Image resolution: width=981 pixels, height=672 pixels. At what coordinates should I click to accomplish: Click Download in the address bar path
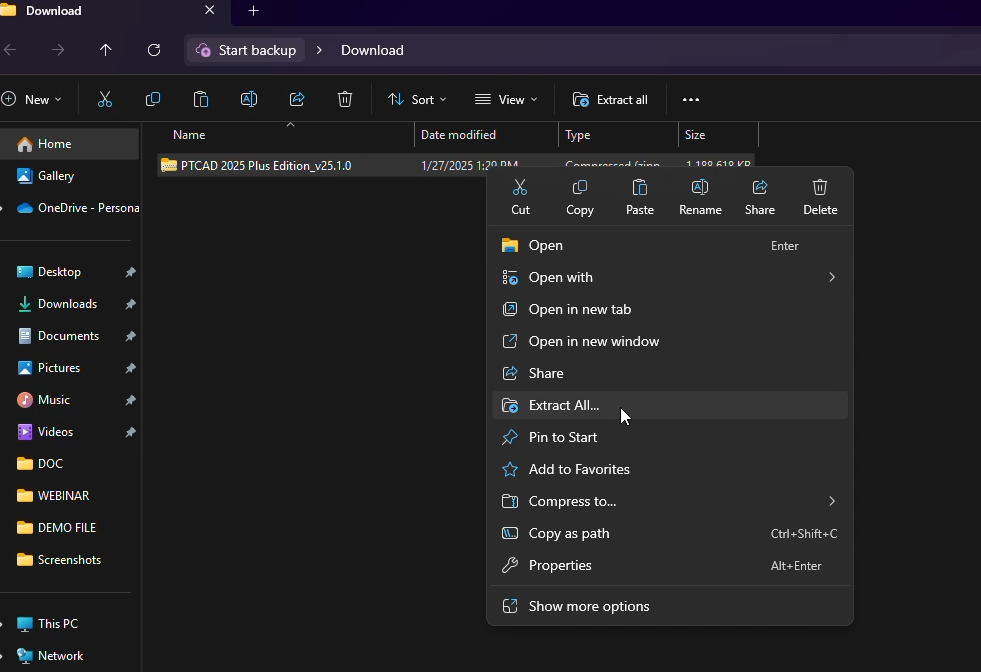[x=372, y=50]
